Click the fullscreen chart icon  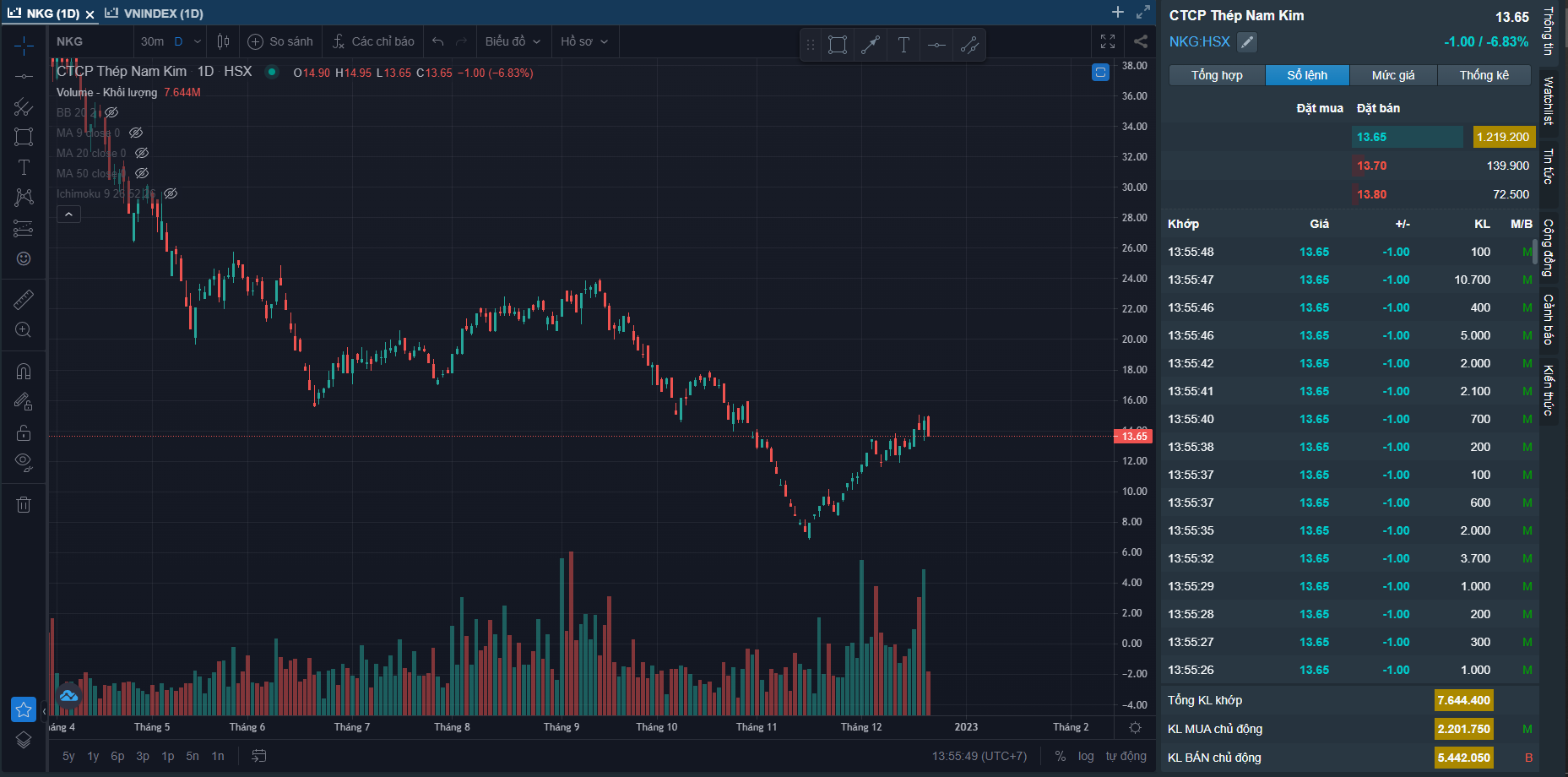(1108, 41)
